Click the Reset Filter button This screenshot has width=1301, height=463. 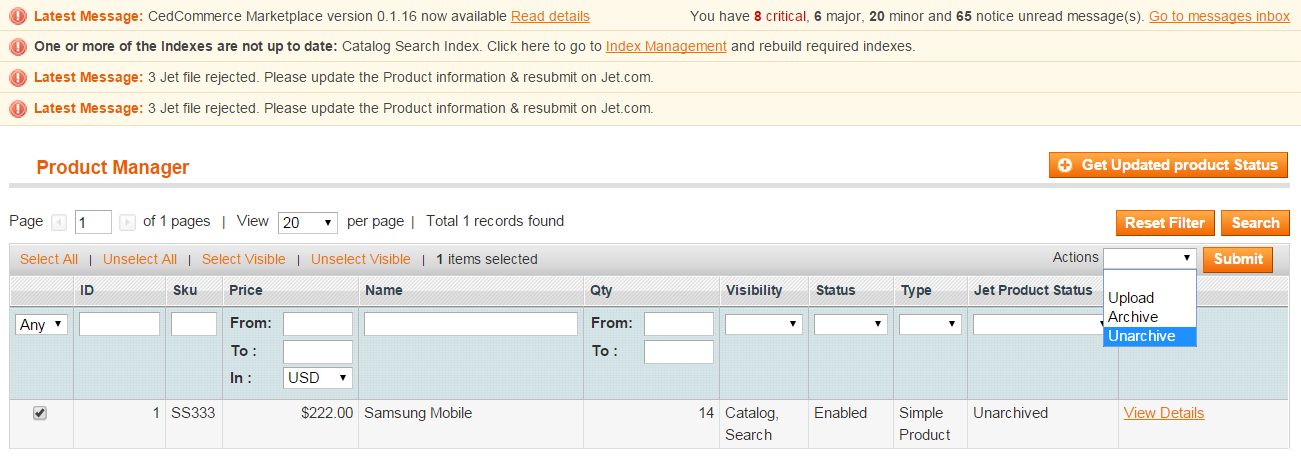[x=1166, y=223]
